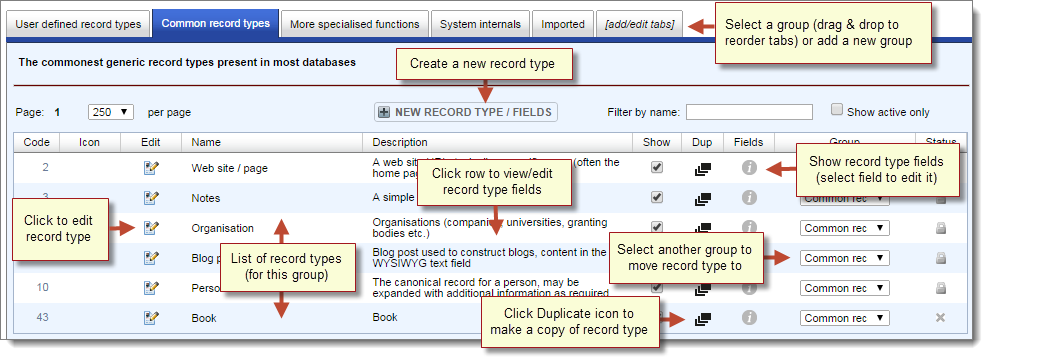Click the Description column header
The width and height of the screenshot is (1055, 363).
pyautogui.click(x=498, y=142)
